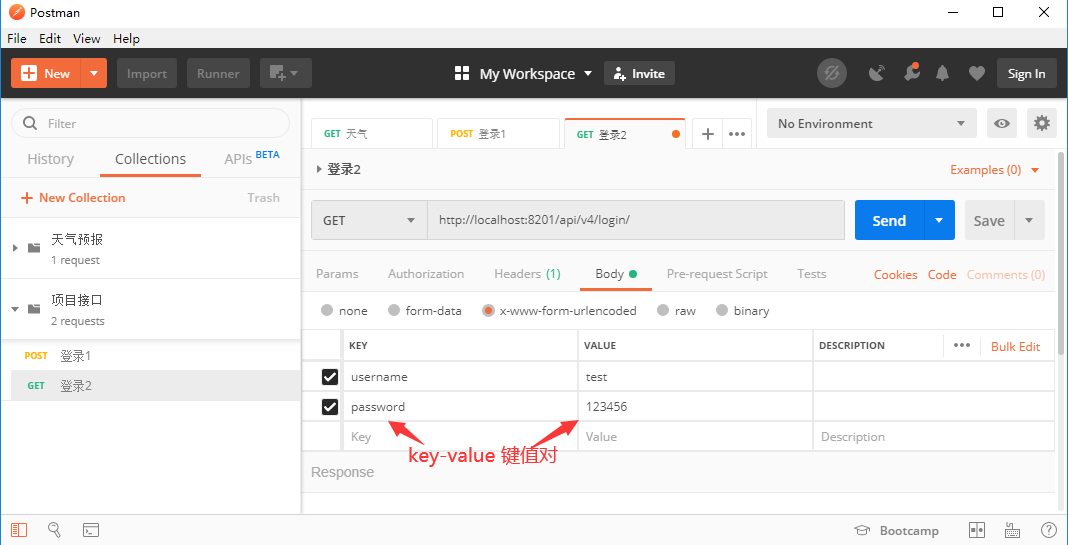
Task: Click the Sign In button
Action: [x=1026, y=74]
